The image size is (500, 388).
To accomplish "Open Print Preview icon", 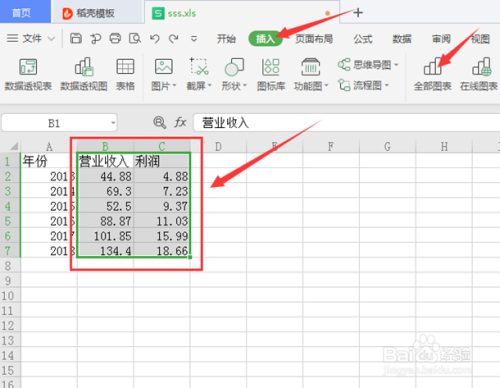I will pyautogui.click(x=135, y=39).
